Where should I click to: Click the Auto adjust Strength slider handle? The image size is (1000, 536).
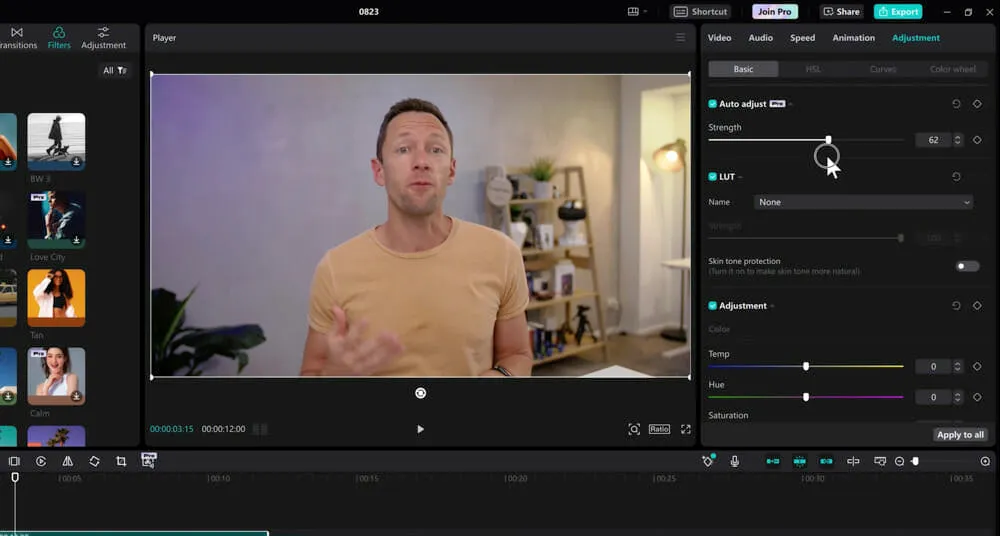pos(828,140)
